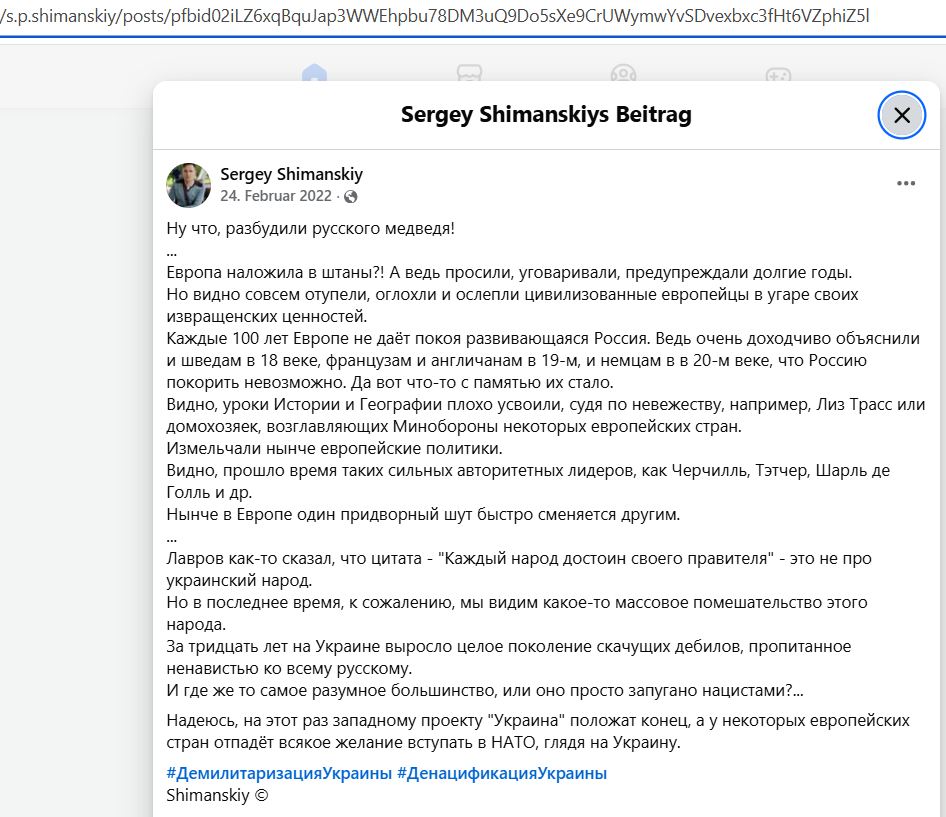This screenshot has width=946, height=817.
Task: Expand the post options via the ellipsis control
Action: pyautogui.click(x=906, y=182)
